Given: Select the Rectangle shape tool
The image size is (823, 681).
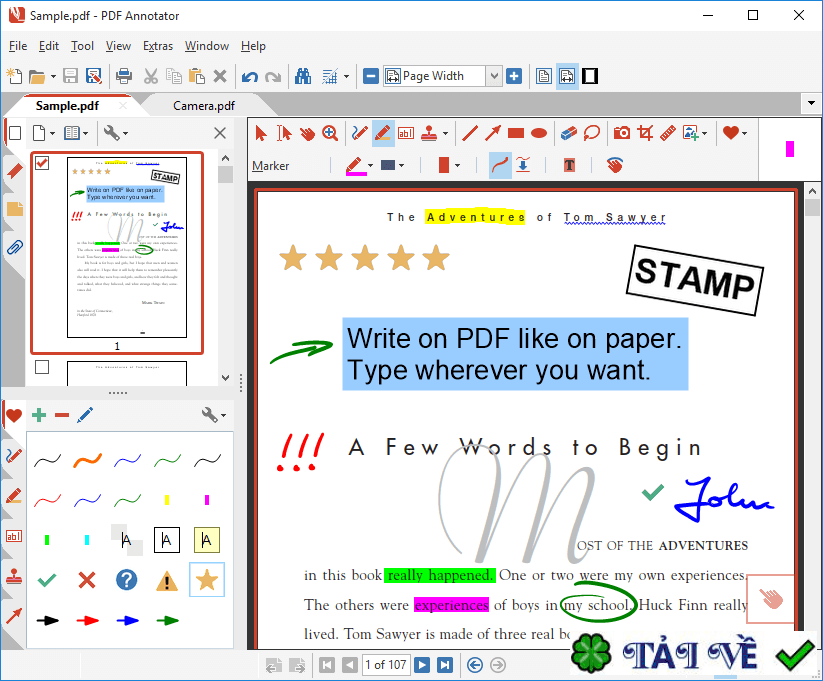Looking at the screenshot, I should pos(516,133).
